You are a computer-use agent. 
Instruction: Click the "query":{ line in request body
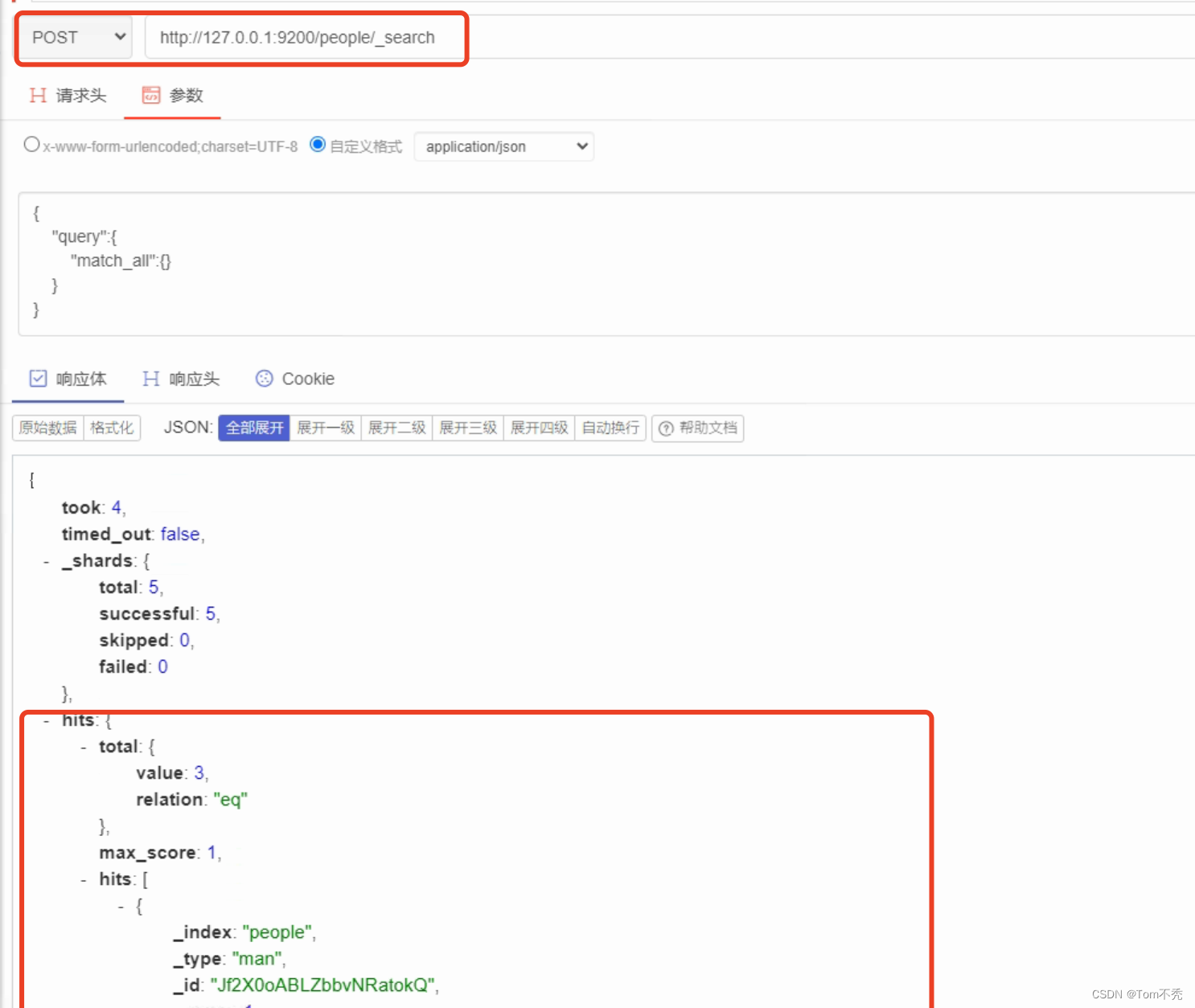point(84,236)
